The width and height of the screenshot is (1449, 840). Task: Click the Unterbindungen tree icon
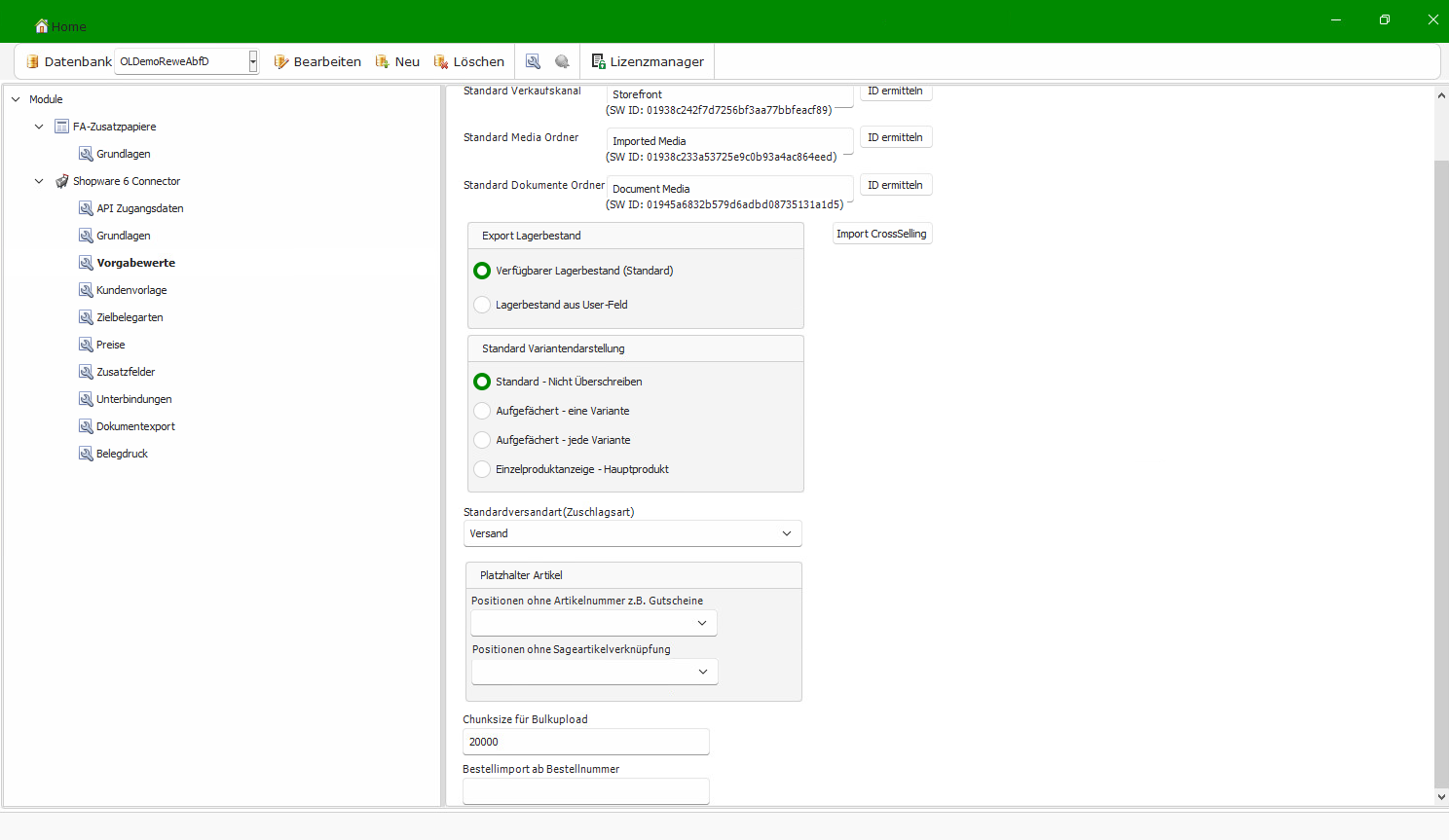(x=86, y=399)
